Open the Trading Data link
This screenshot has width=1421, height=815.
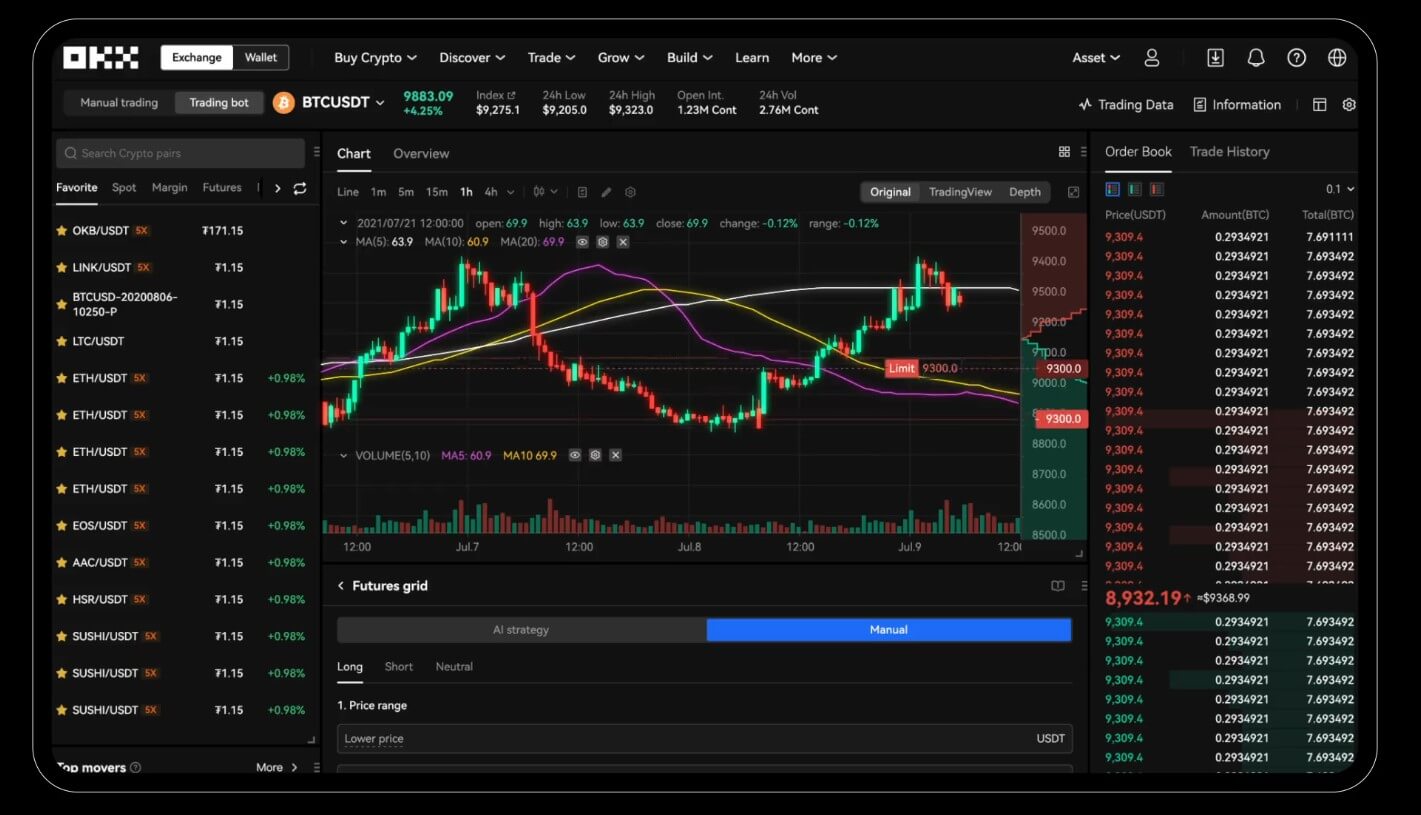(1125, 105)
